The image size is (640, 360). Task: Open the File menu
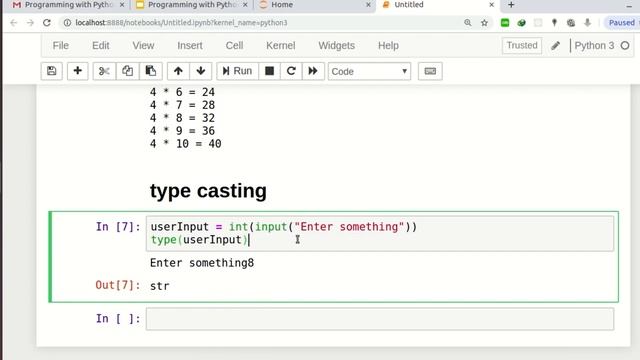click(60, 46)
